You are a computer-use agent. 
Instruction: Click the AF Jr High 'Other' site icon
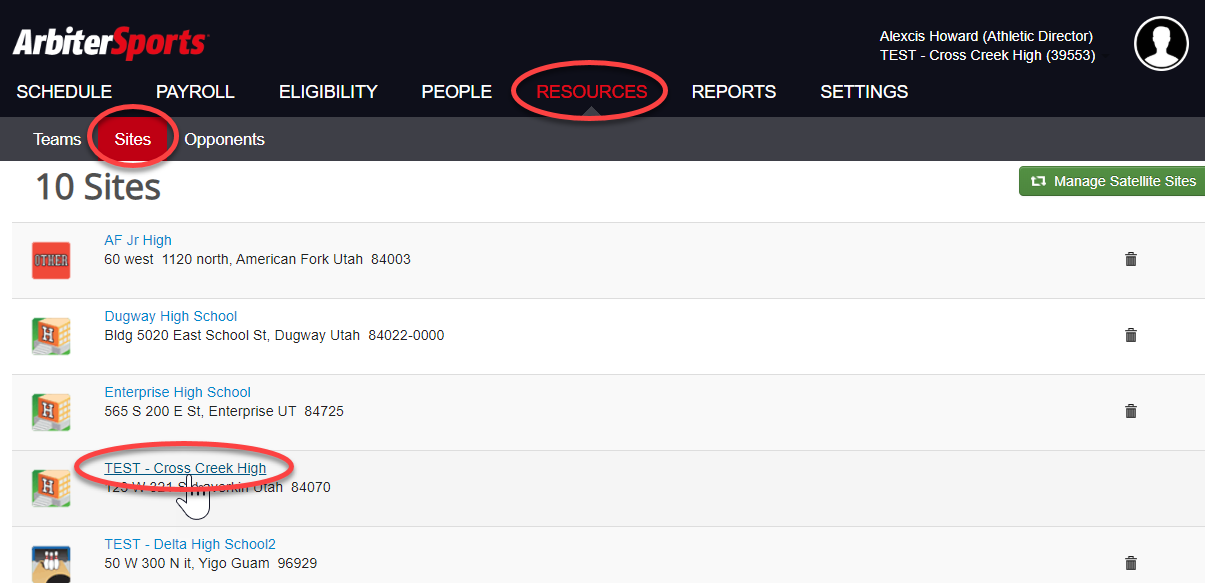click(x=51, y=260)
